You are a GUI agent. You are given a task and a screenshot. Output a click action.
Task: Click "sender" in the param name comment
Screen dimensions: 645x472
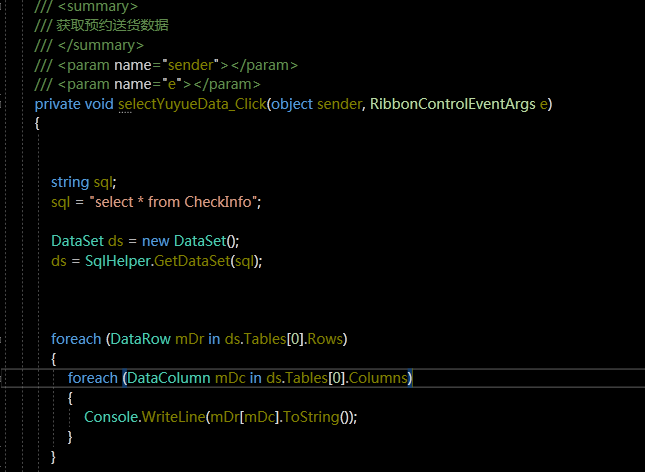pos(190,65)
